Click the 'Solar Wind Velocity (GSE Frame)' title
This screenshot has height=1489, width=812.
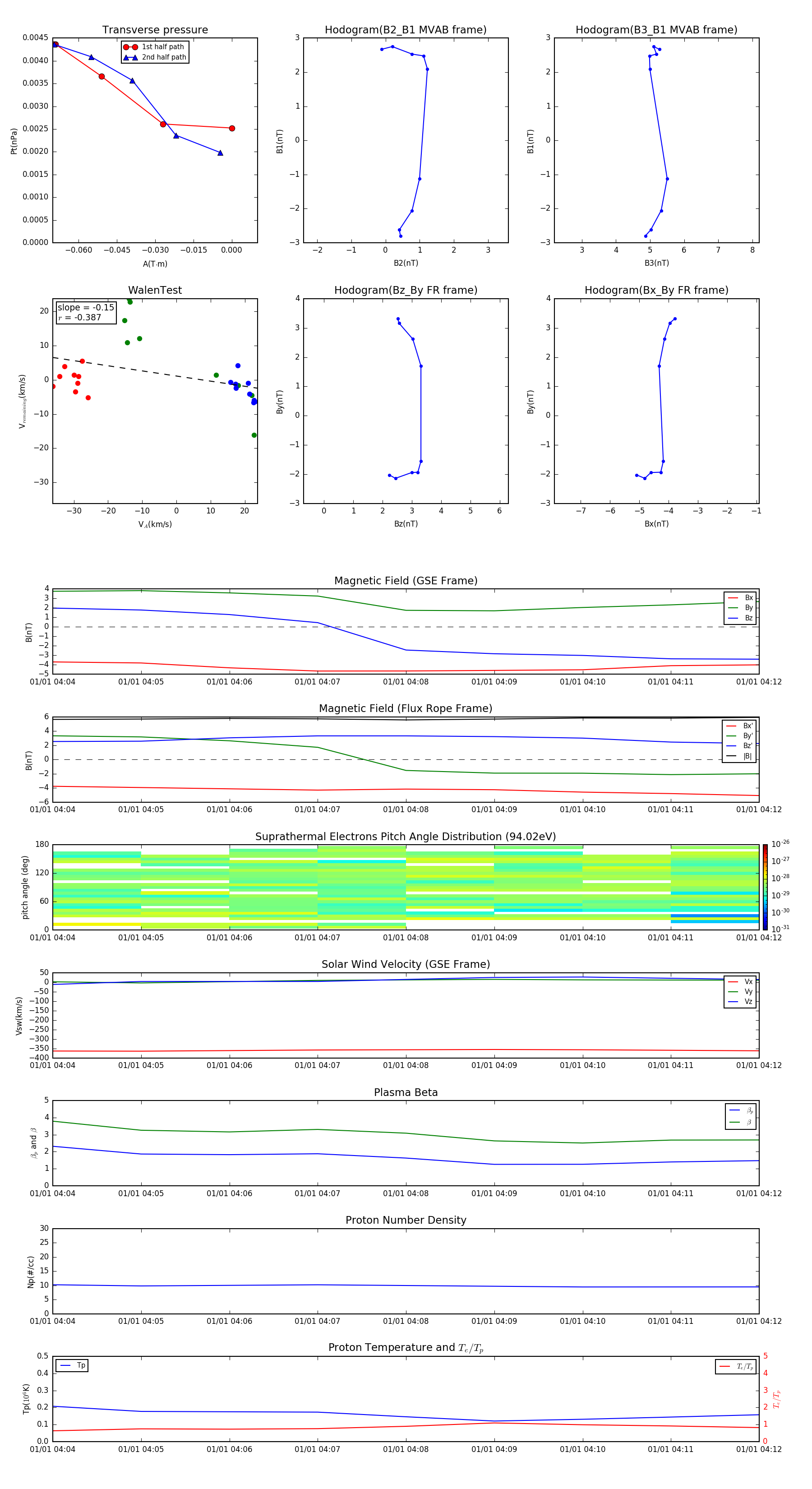click(x=406, y=964)
